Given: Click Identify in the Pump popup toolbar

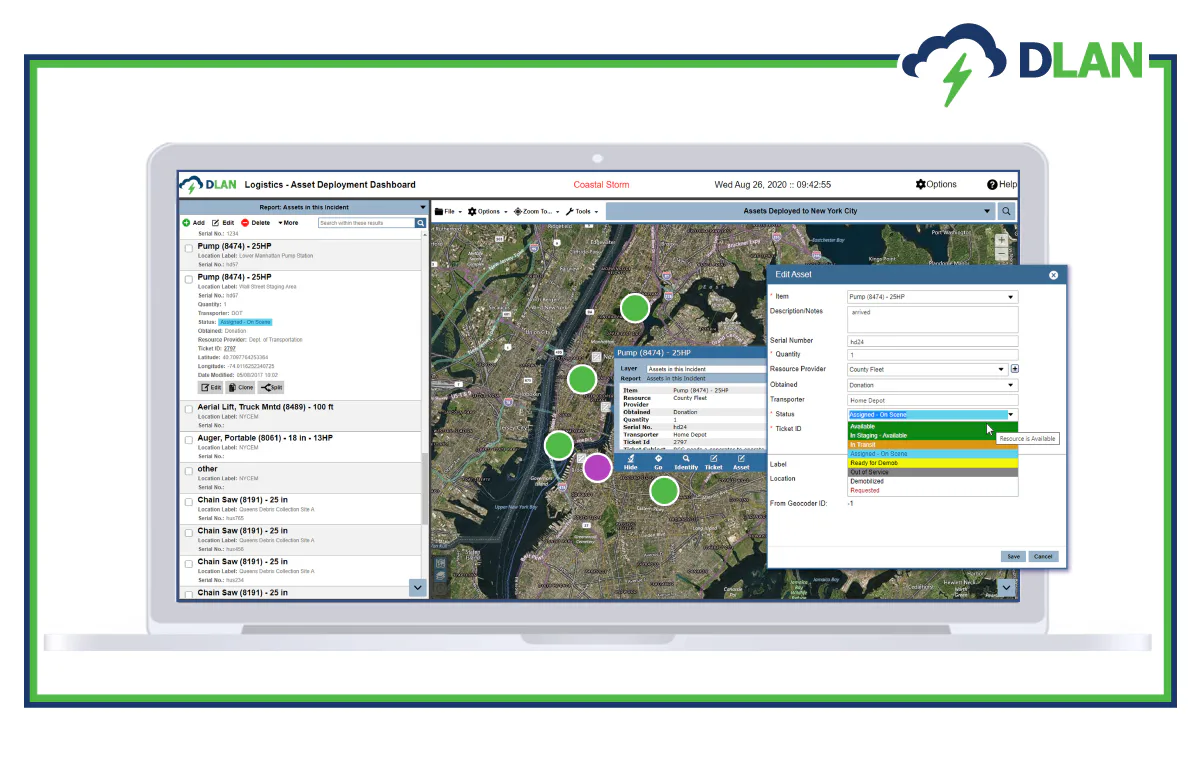Looking at the screenshot, I should 686,462.
